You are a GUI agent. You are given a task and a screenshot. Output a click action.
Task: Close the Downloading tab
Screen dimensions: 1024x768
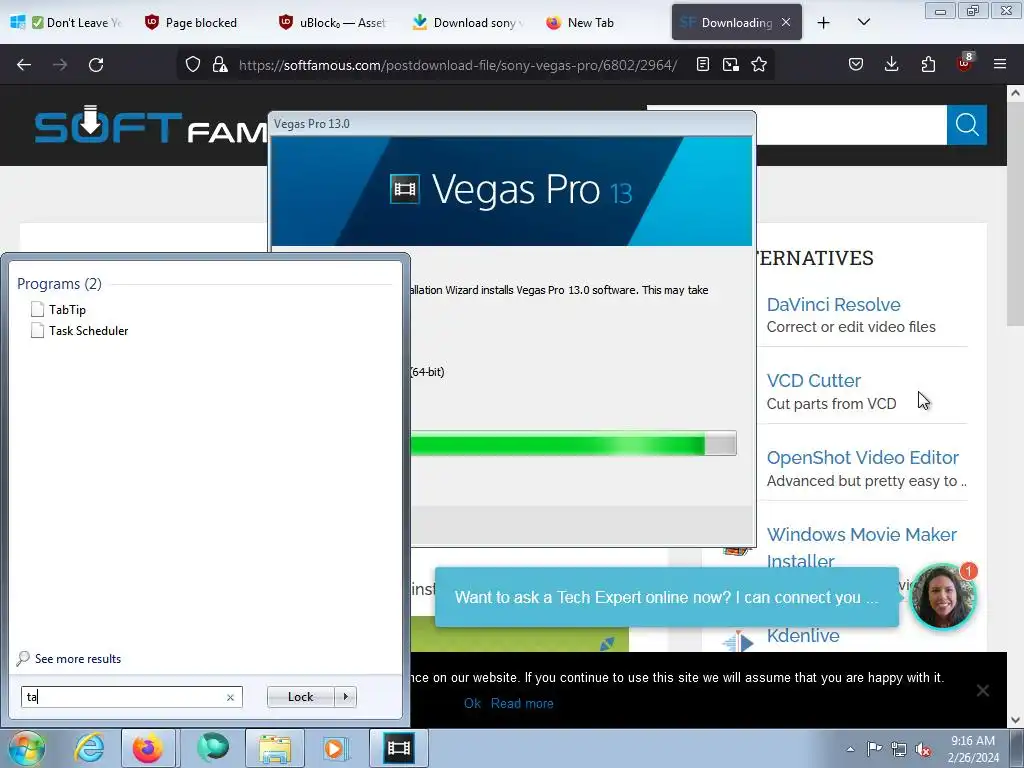pyautogui.click(x=786, y=22)
